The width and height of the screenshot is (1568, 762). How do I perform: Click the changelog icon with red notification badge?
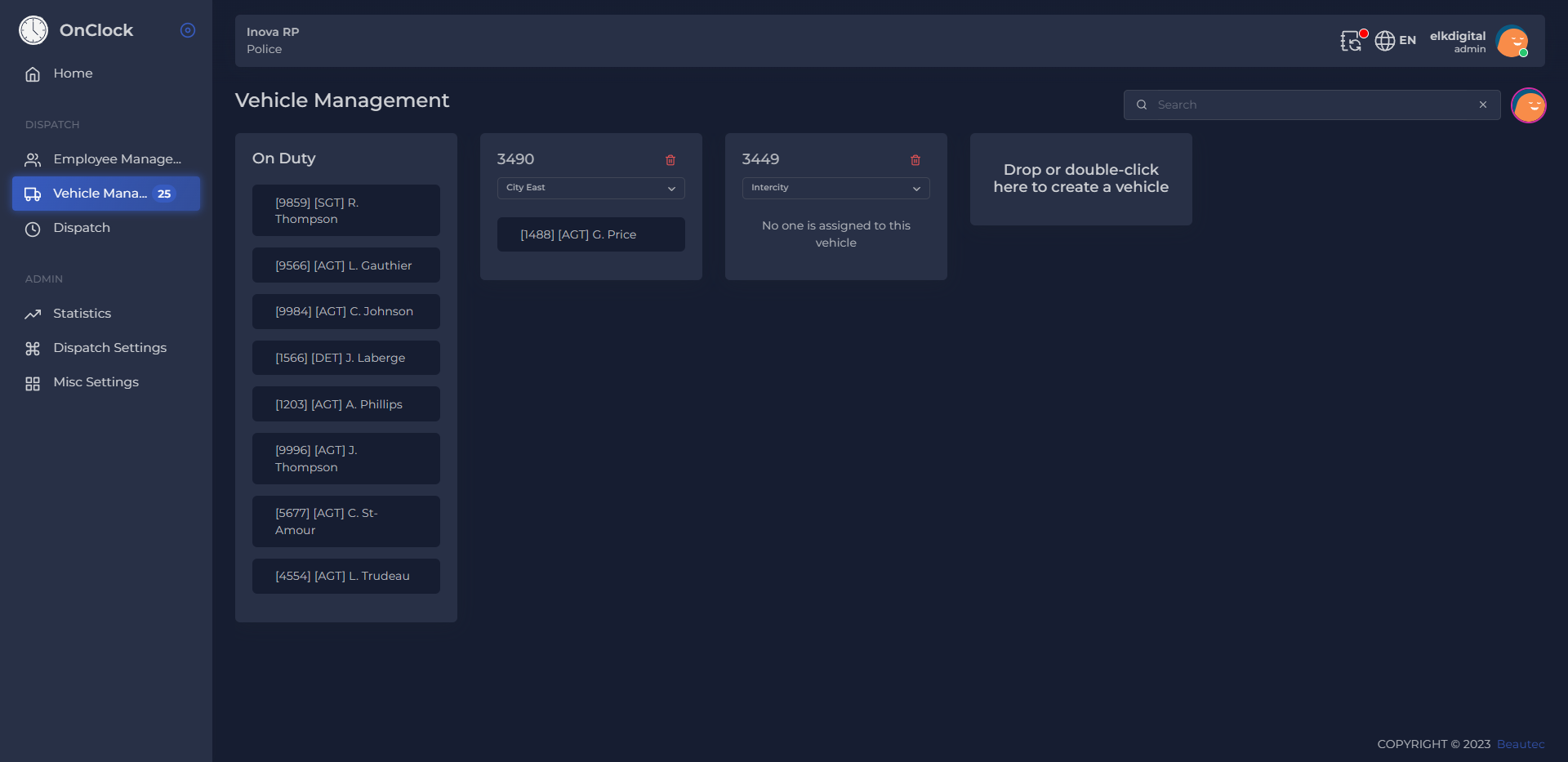pyautogui.click(x=1352, y=41)
